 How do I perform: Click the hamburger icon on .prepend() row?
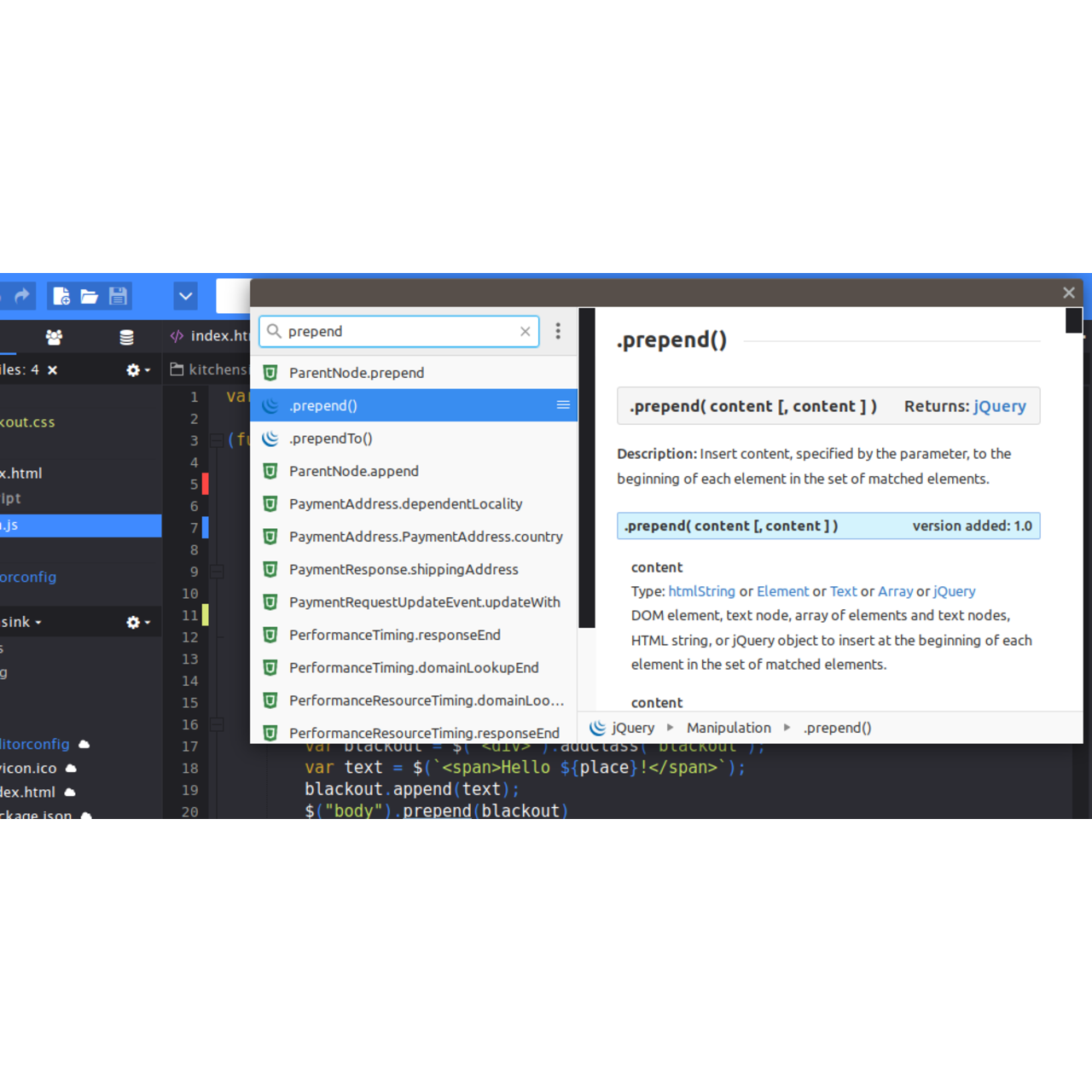563,405
